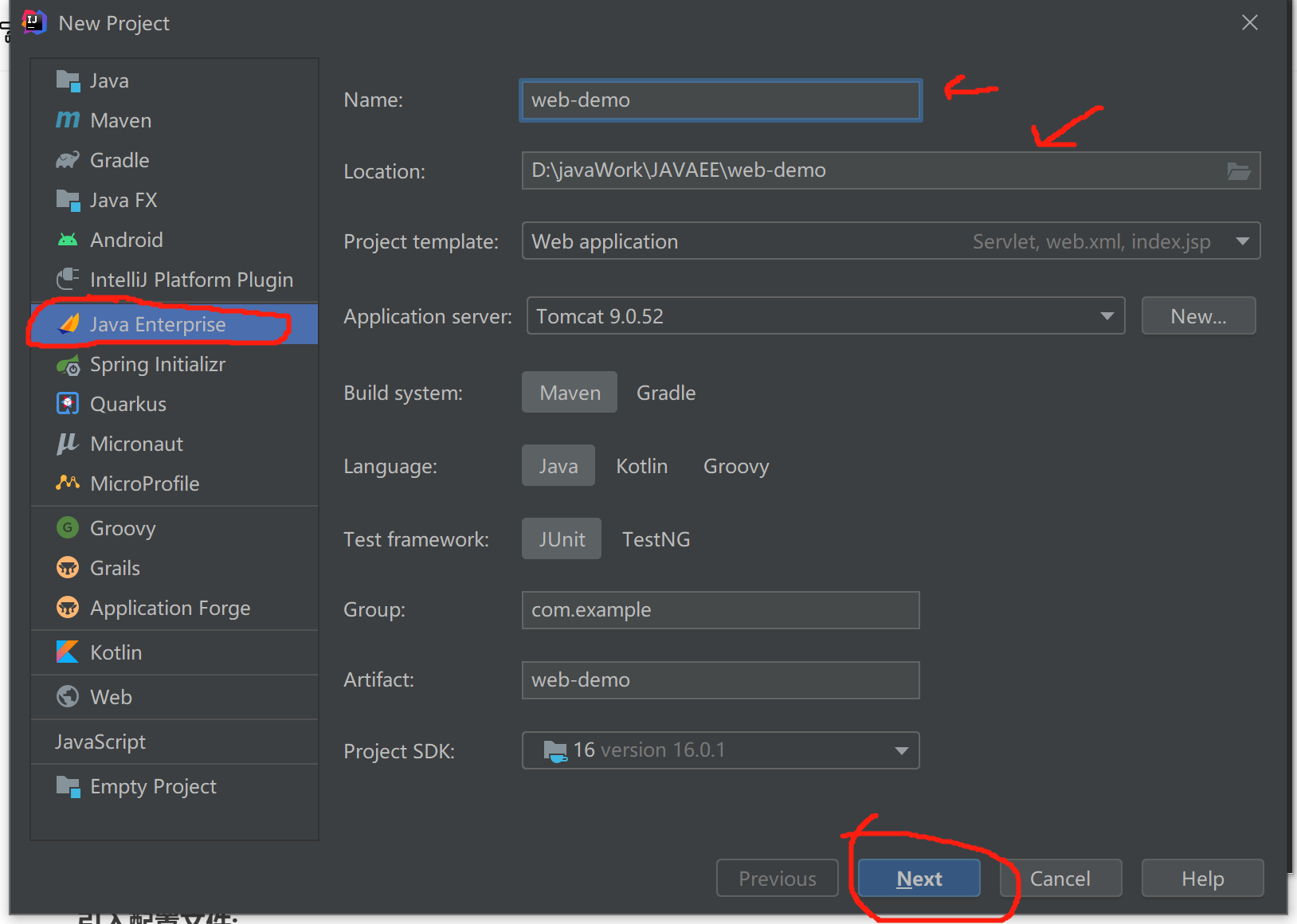Expand the Application server dropdown arrow
The width and height of the screenshot is (1297, 924).
(x=1107, y=316)
